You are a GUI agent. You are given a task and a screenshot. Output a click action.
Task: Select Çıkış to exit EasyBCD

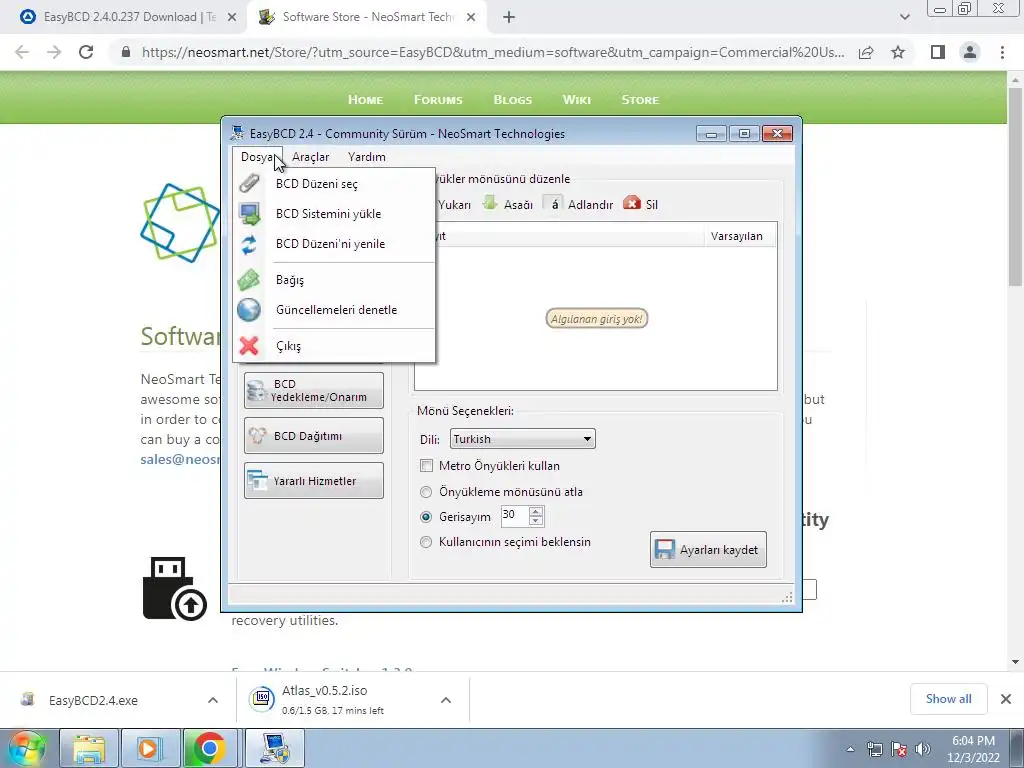point(334,345)
